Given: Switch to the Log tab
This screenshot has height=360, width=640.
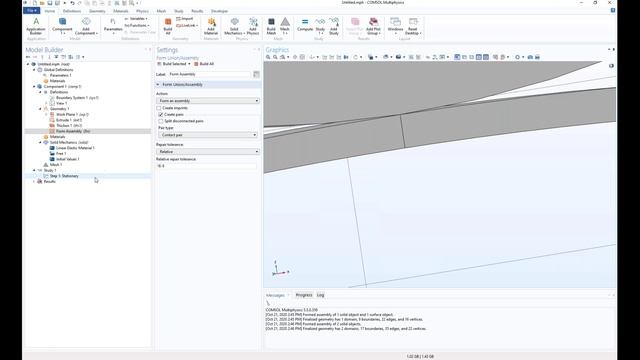Looking at the screenshot, I should pyautogui.click(x=320, y=295).
